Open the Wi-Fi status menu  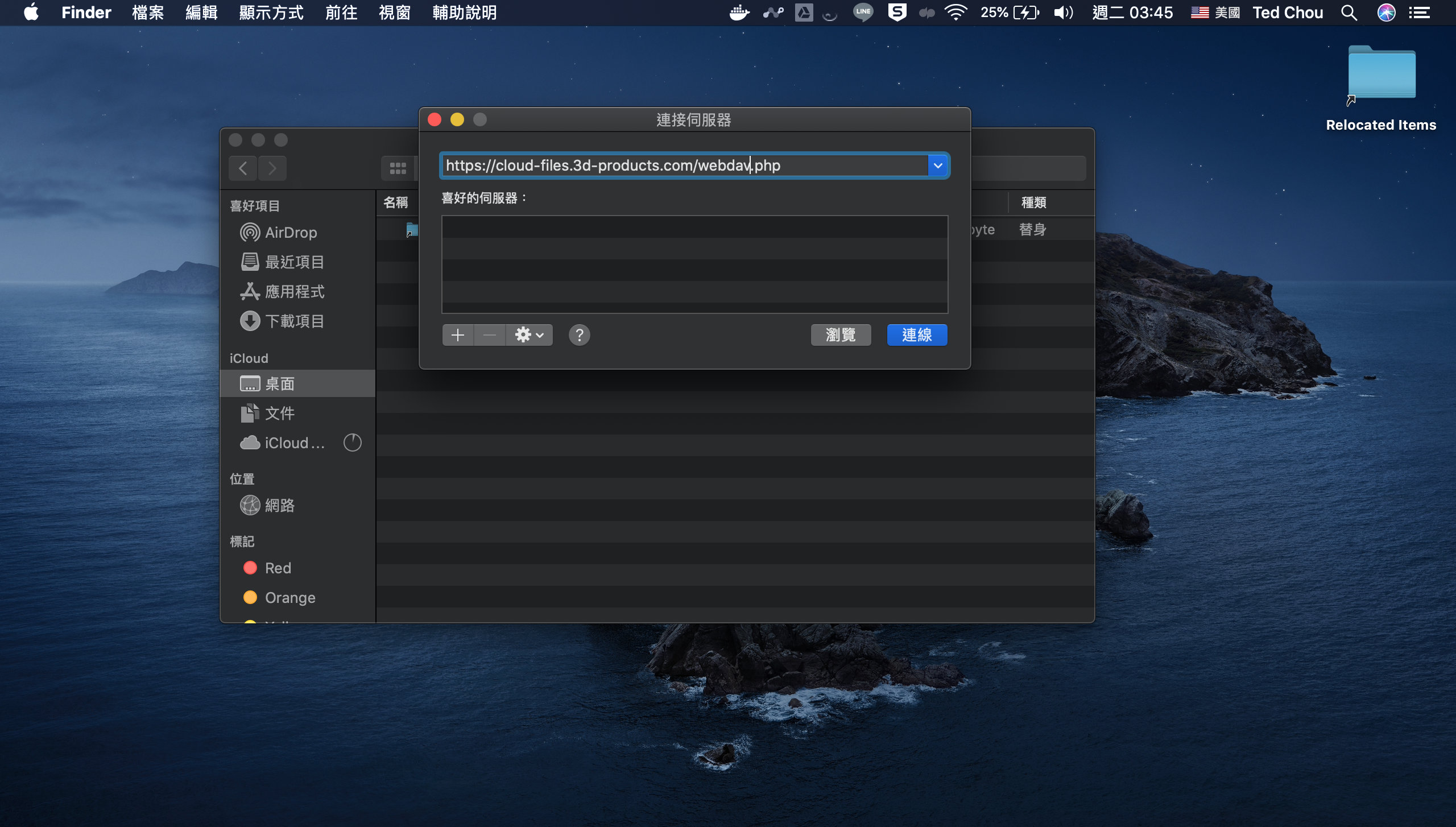pos(955,13)
